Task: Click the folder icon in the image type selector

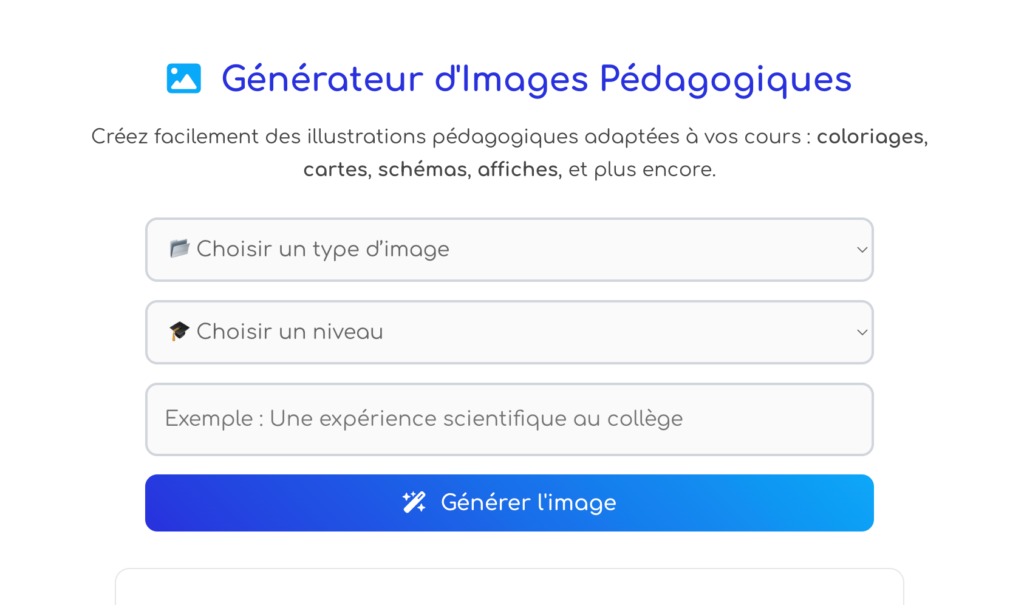Action: coord(180,249)
